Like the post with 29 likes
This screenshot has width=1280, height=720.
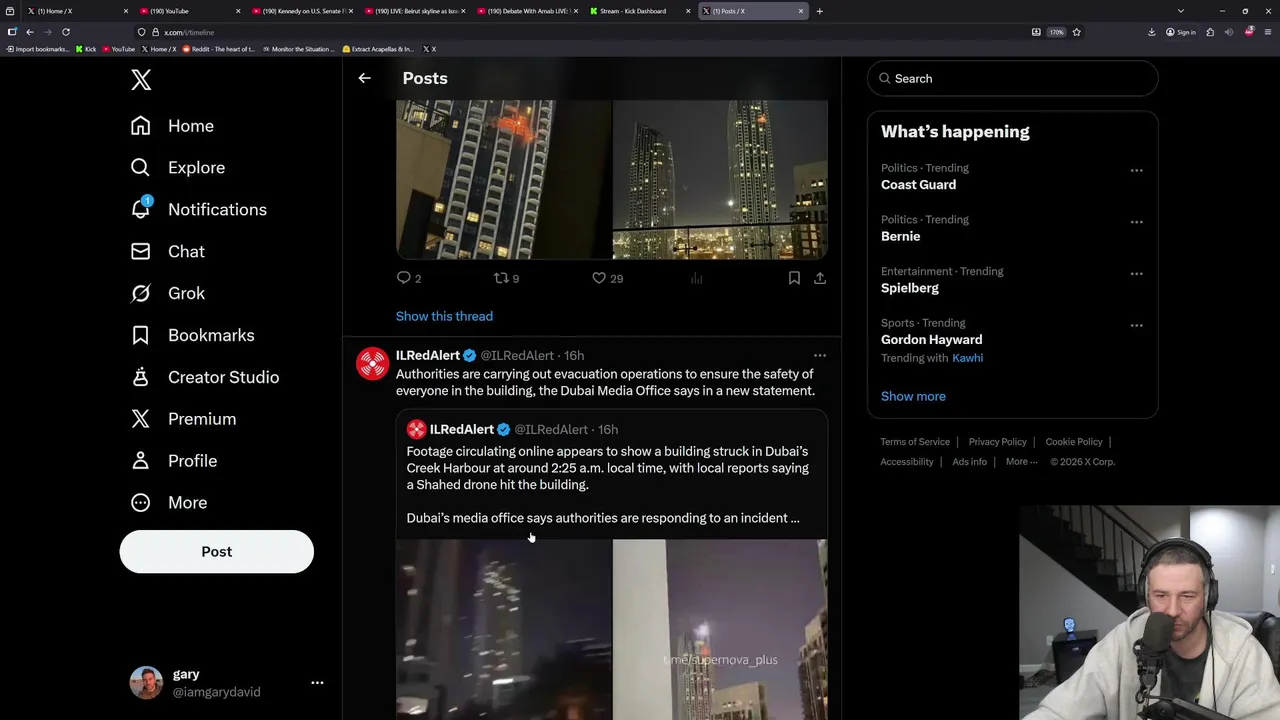pos(607,278)
